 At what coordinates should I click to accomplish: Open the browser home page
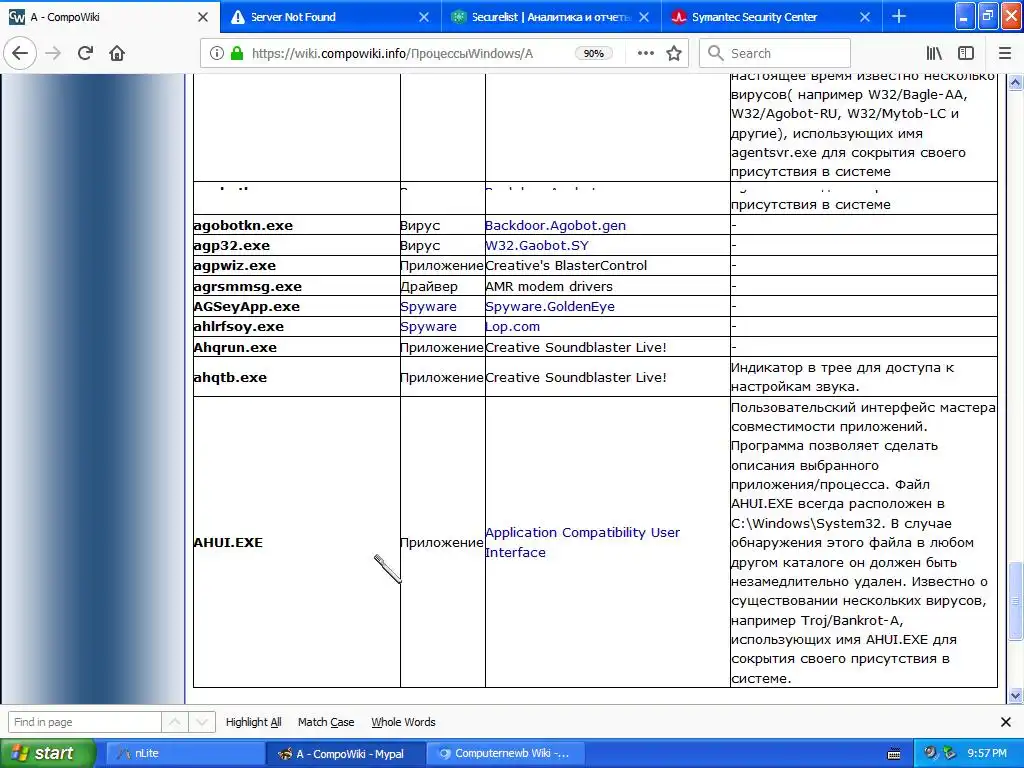point(117,54)
